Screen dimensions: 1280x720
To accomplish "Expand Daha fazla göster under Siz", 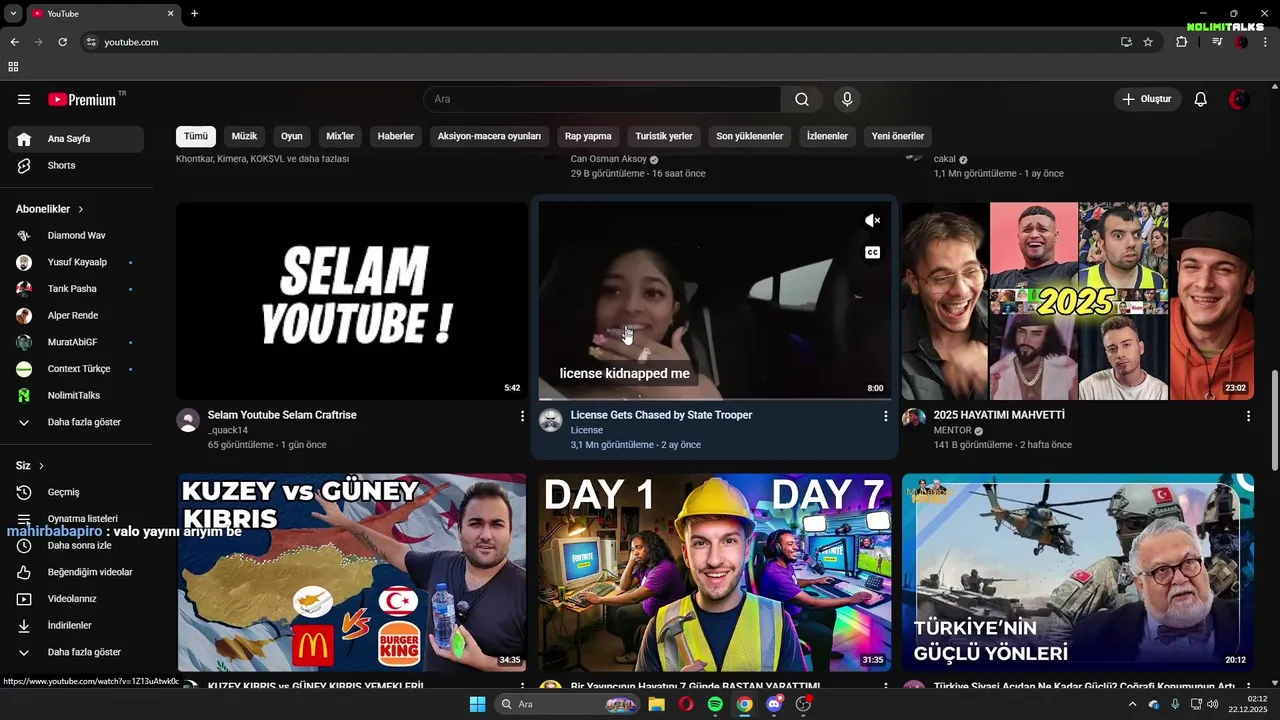I will [76, 652].
